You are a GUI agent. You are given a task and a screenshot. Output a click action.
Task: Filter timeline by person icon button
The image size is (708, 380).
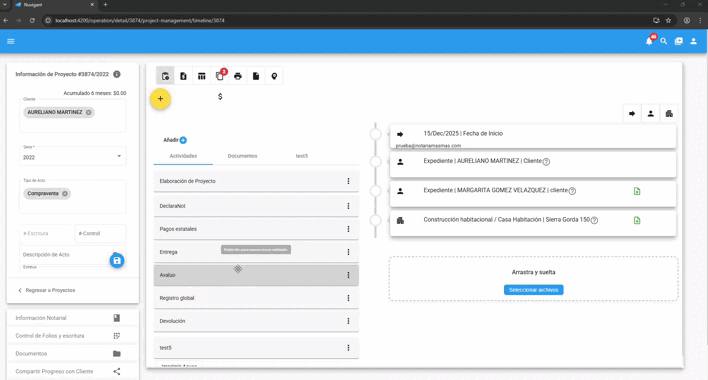pos(651,114)
